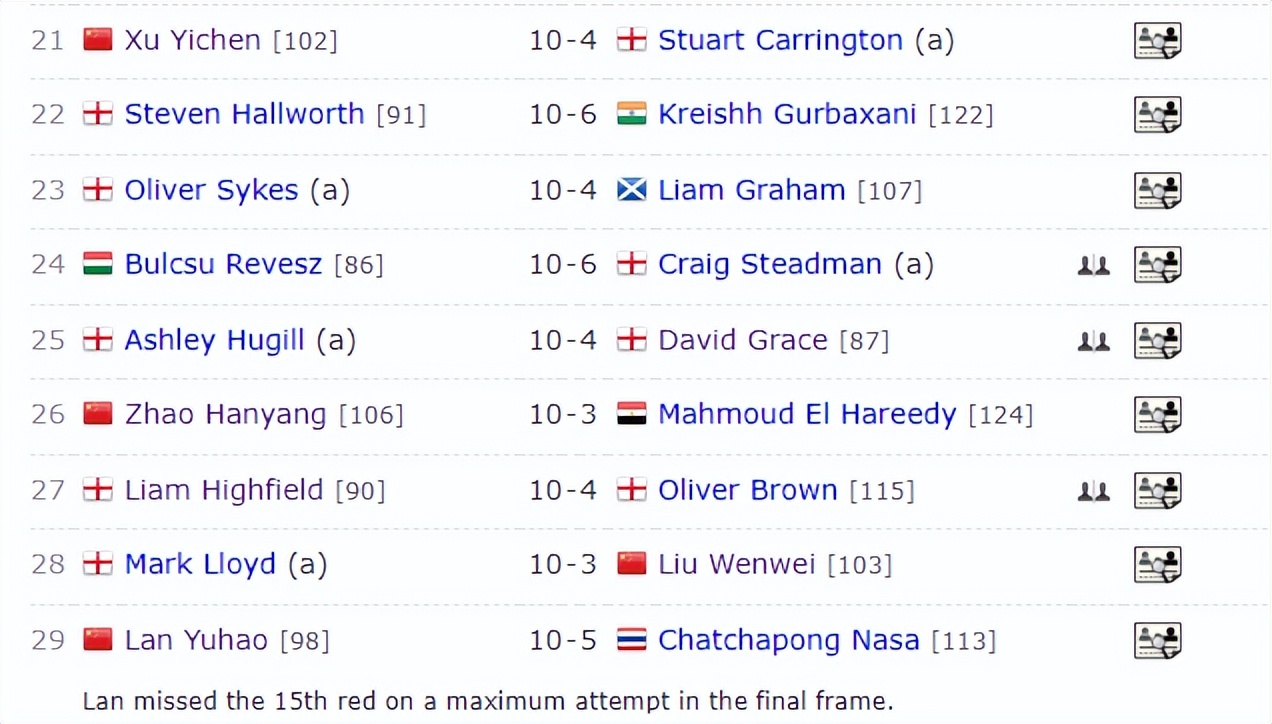1272x724 pixels.
Task: Open Liu Wenwei player profile
Action: pyautogui.click(x=736, y=564)
